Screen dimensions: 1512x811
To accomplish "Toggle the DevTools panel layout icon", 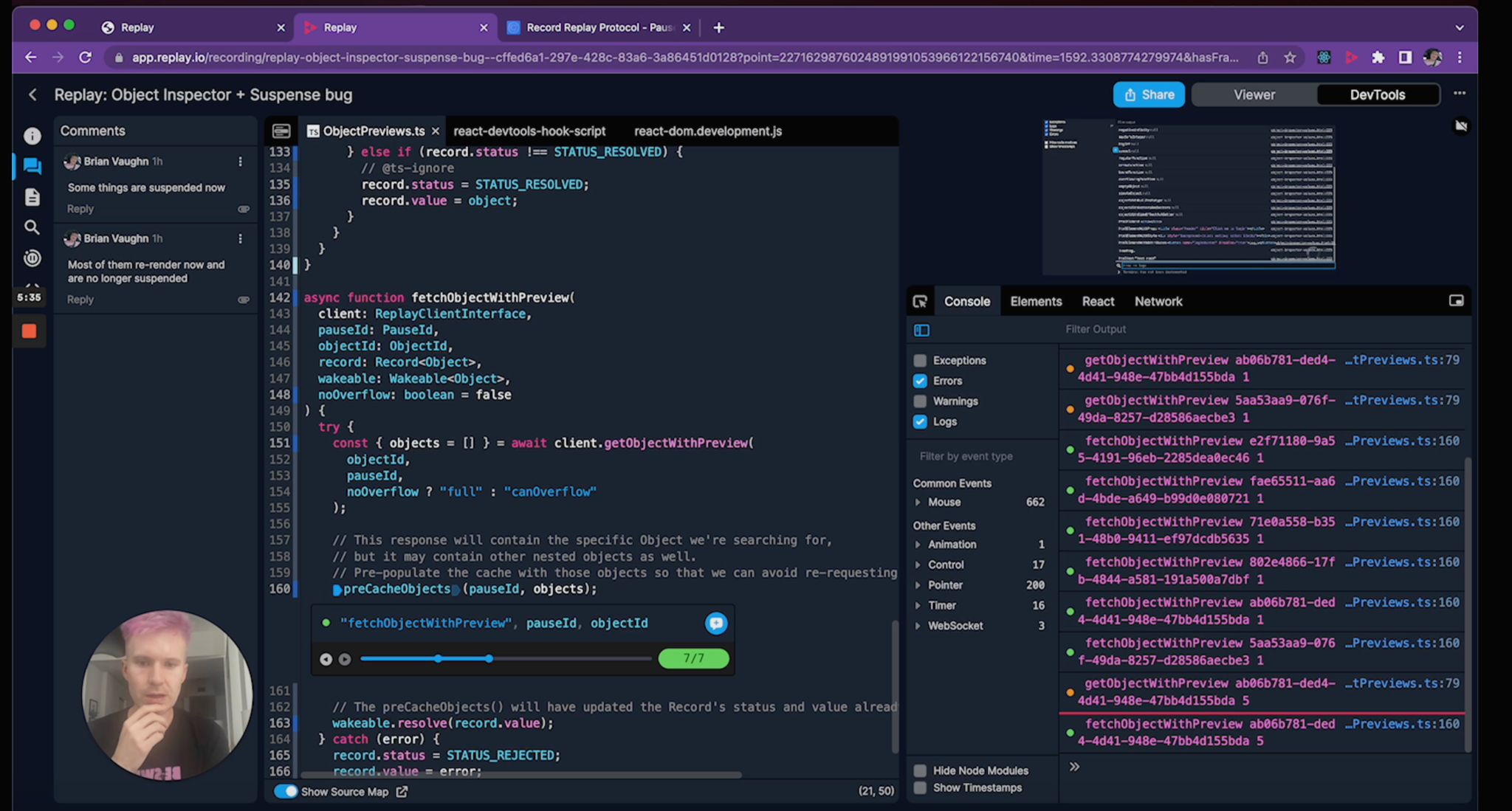I will point(1456,300).
